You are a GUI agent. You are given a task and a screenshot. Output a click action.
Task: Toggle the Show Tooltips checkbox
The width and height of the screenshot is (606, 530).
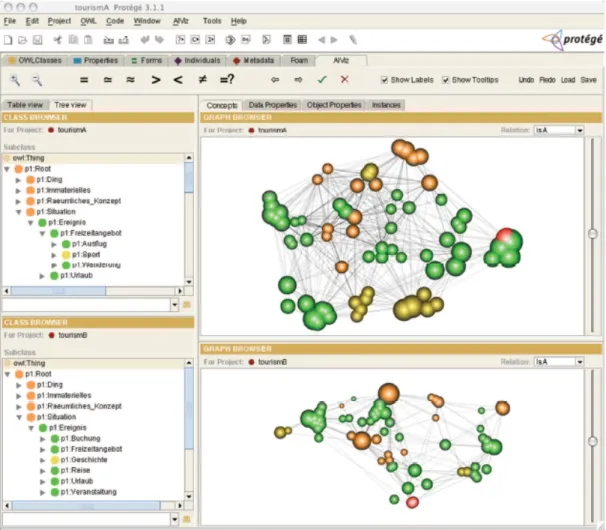(x=446, y=80)
